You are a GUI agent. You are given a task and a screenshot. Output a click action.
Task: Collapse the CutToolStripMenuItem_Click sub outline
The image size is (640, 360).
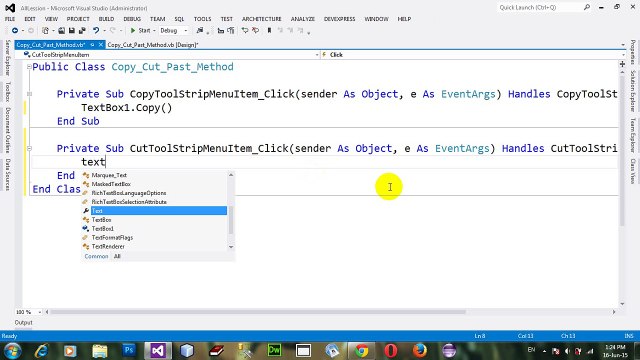[x=29, y=148]
